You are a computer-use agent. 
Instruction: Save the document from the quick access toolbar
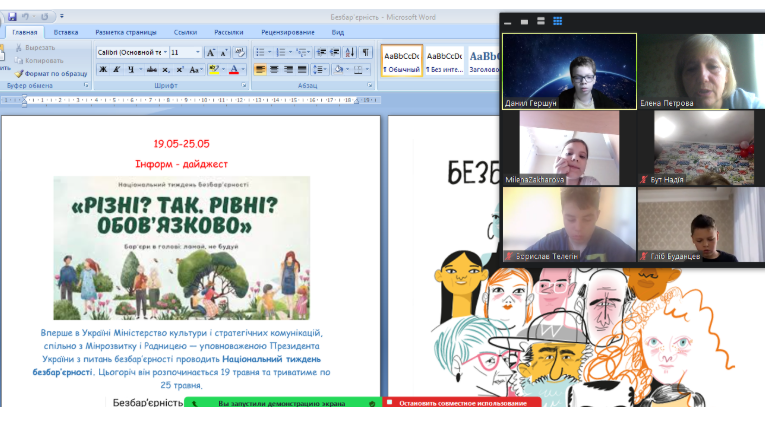(x=12, y=17)
